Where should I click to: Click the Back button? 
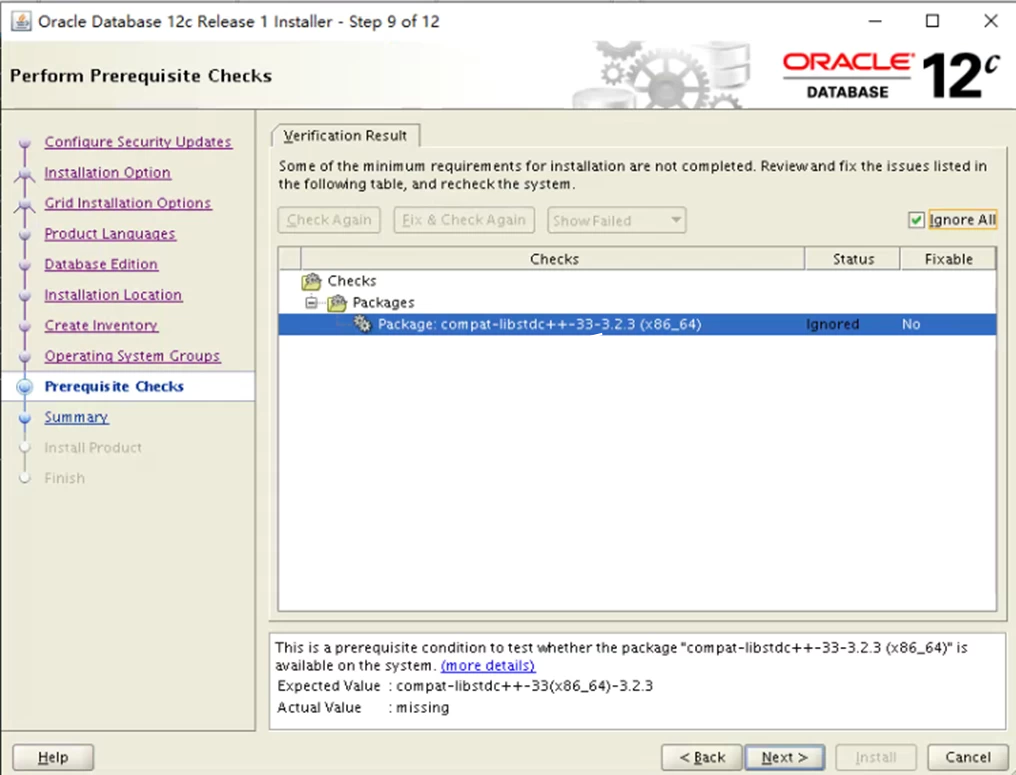point(702,758)
